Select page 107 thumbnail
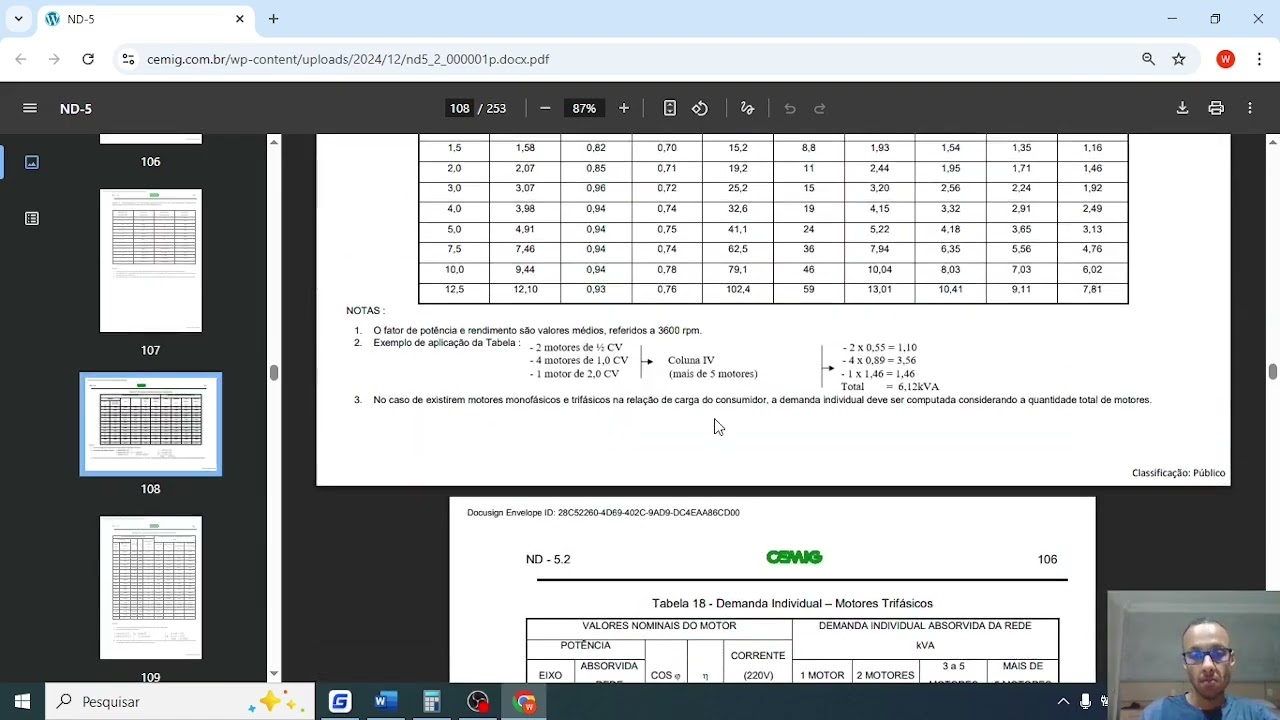The width and height of the screenshot is (1280, 720). coord(151,260)
